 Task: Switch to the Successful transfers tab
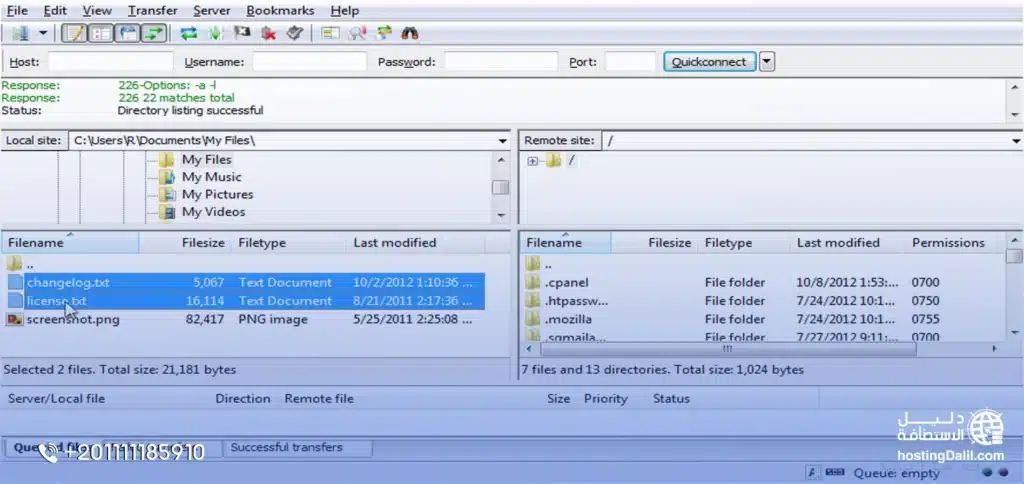click(x=286, y=448)
